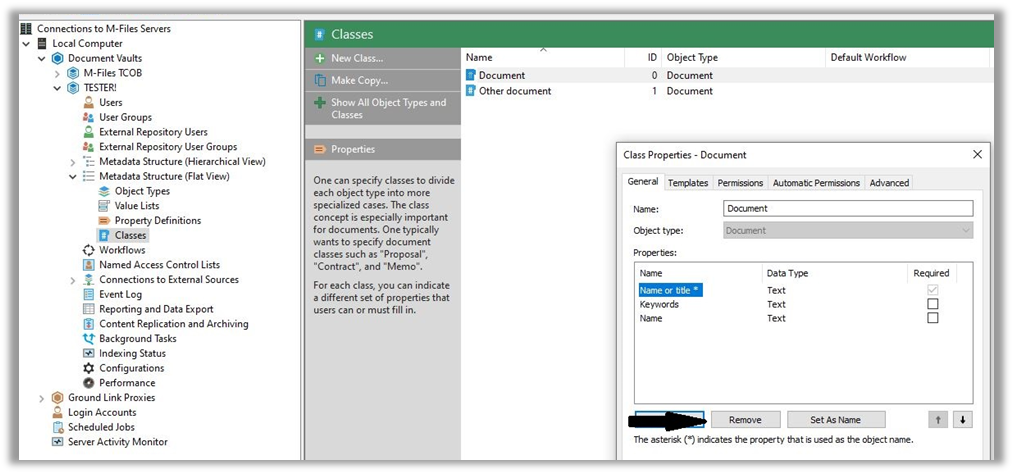Sort classes by Object Type column header
The width and height of the screenshot is (1014, 474).
[x=744, y=57]
